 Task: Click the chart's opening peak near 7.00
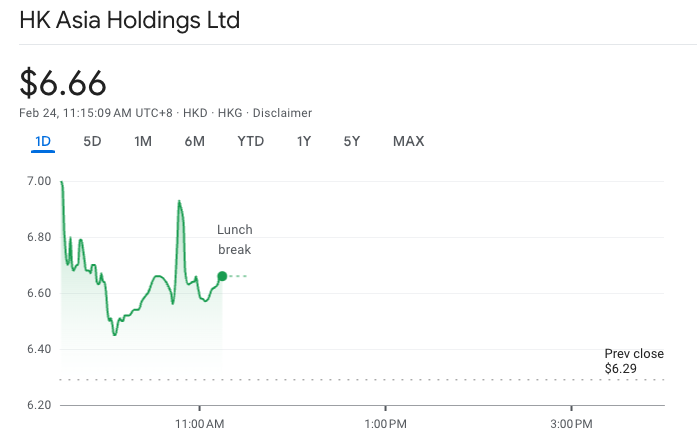point(62,183)
